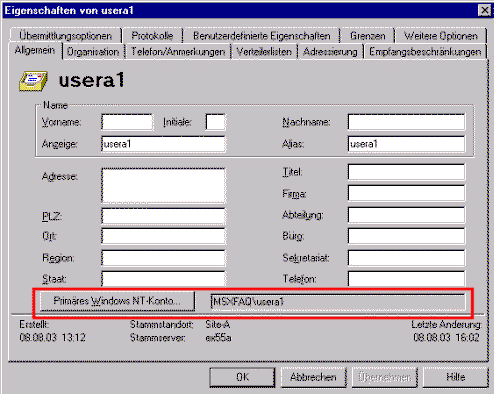Switch to the Organisation tab
The height and width of the screenshot is (394, 494).
click(x=93, y=52)
